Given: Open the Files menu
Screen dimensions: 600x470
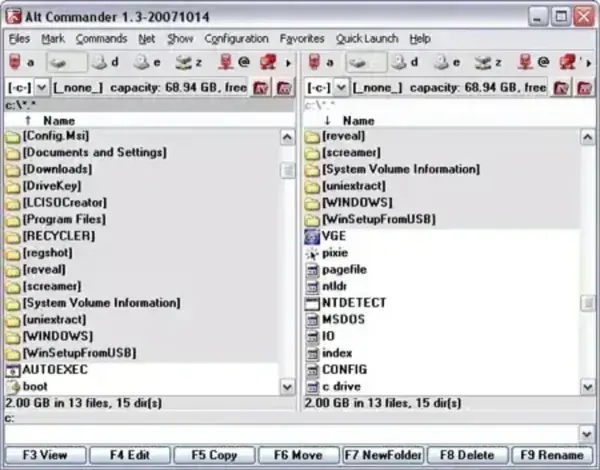Looking at the screenshot, I should 20,39.
